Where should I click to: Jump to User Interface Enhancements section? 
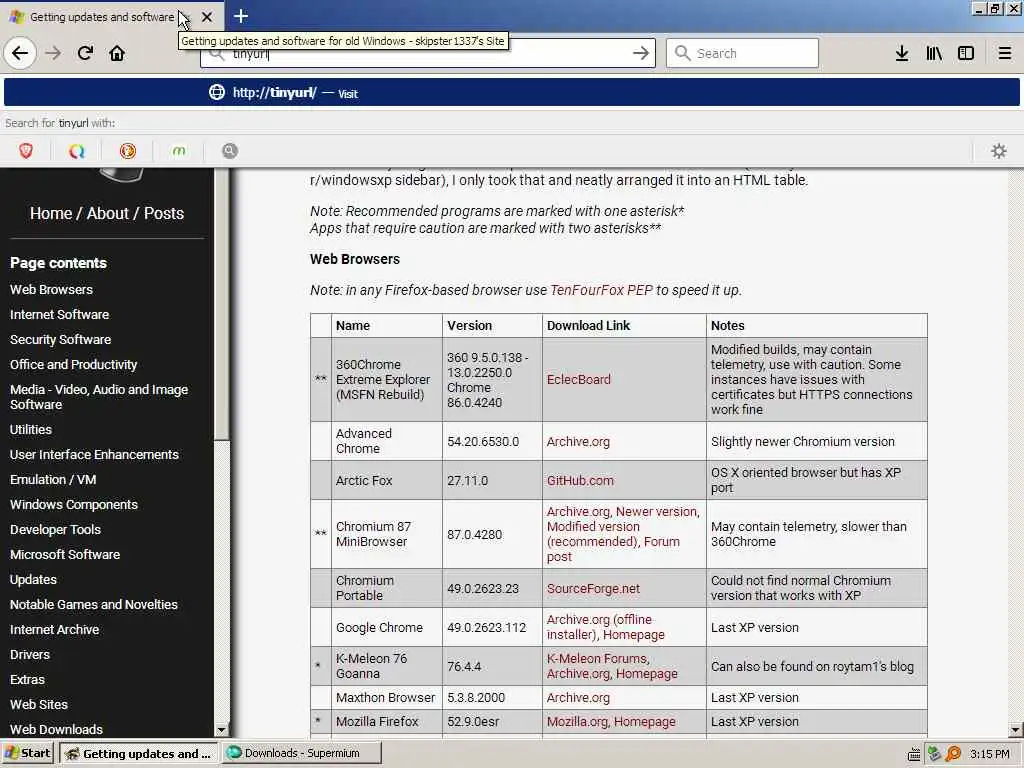click(94, 455)
